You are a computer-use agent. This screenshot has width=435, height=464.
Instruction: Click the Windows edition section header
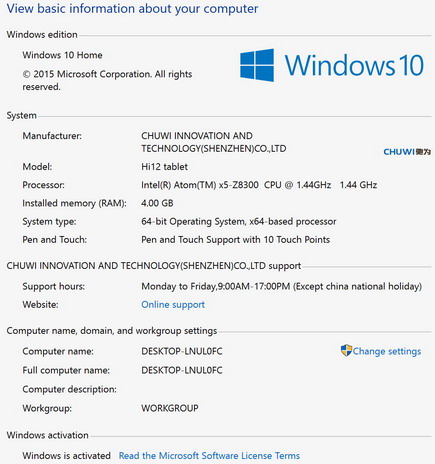(42, 35)
